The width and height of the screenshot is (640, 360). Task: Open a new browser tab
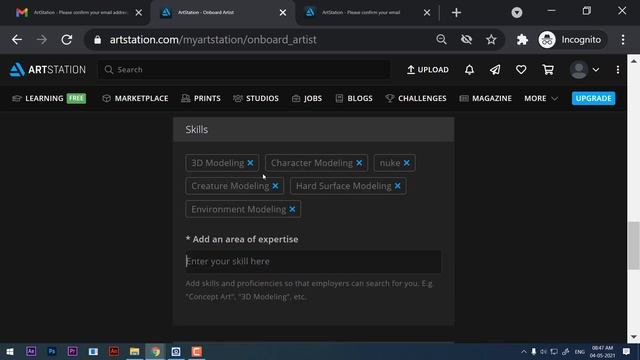point(456,13)
